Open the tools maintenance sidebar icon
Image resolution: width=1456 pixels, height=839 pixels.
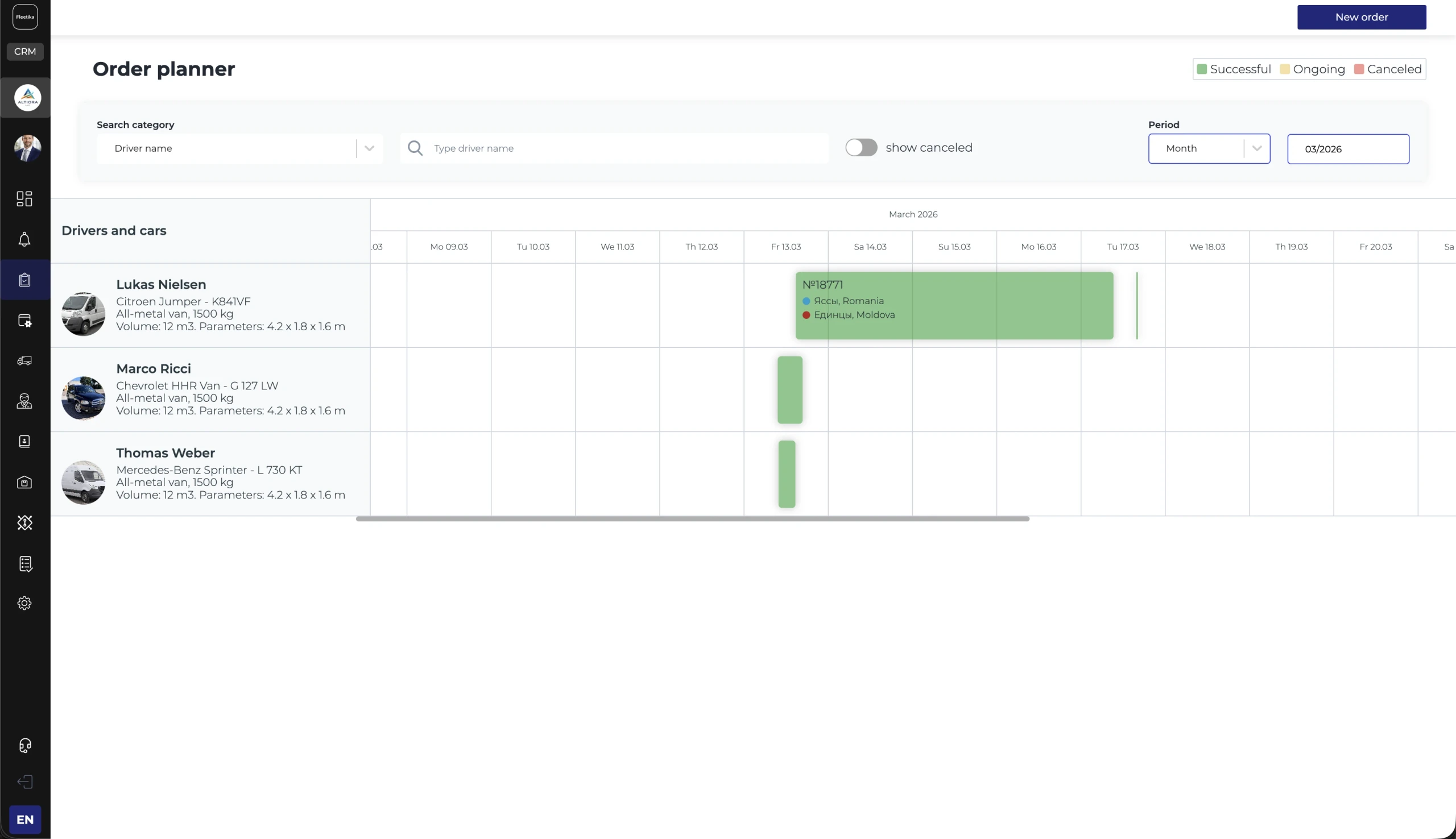(24, 522)
